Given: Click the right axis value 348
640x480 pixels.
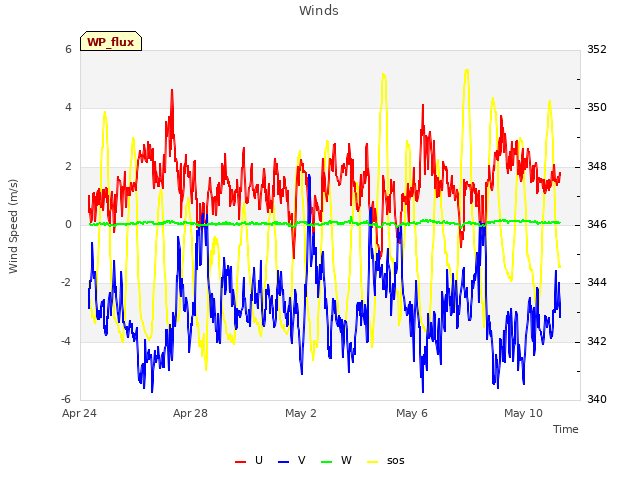Looking at the screenshot, I should [x=597, y=167].
